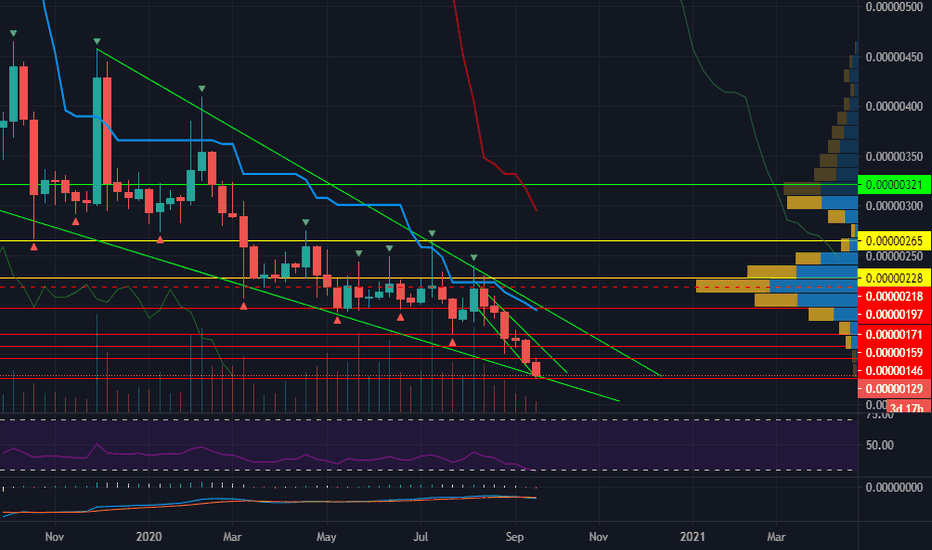
Task: Click the red 0.00000218 price label
Action: [895, 296]
